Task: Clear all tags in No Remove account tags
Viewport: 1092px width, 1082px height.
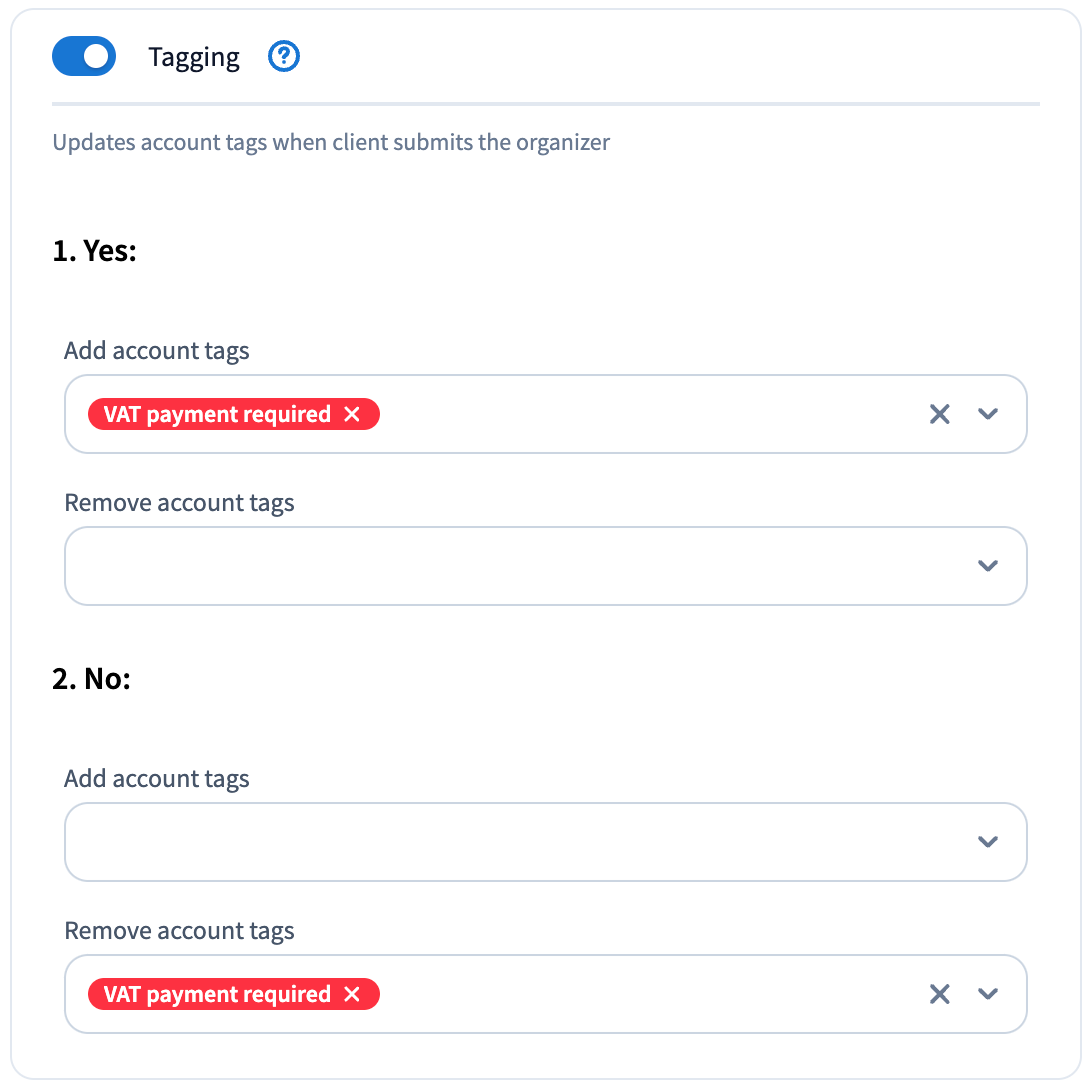Action: click(x=939, y=994)
